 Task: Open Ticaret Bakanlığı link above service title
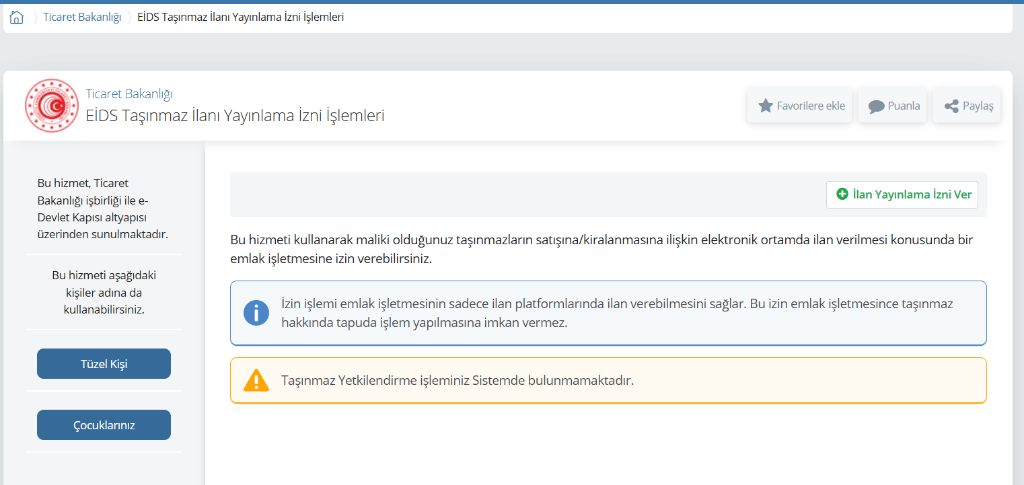click(x=129, y=94)
